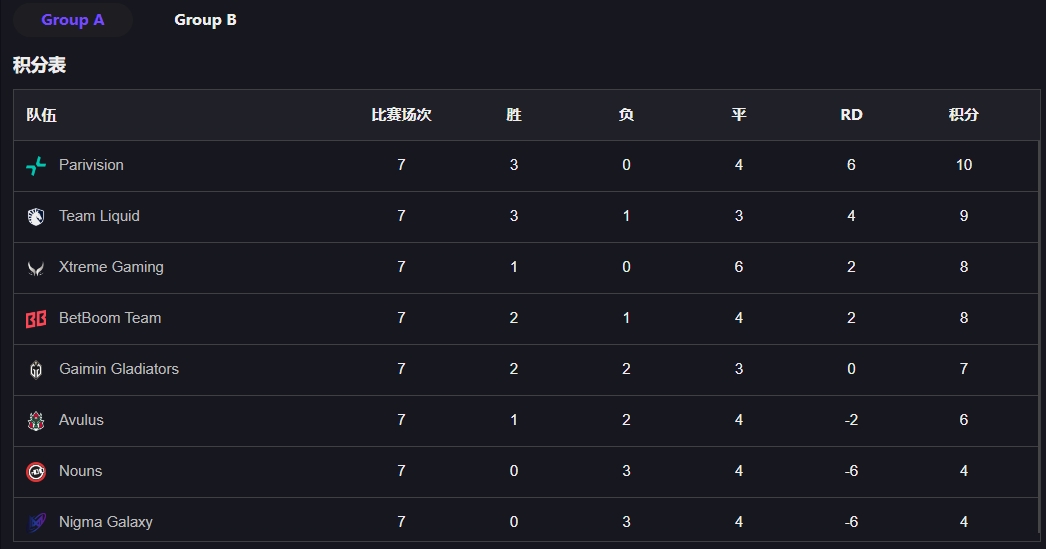Screen dimensions: 1046x549
Task: Click the Nigma Galaxy logo icon
Action: (x=36, y=522)
